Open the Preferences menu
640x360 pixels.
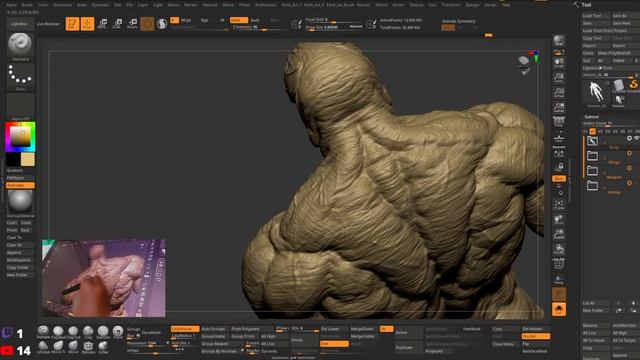coord(266,5)
